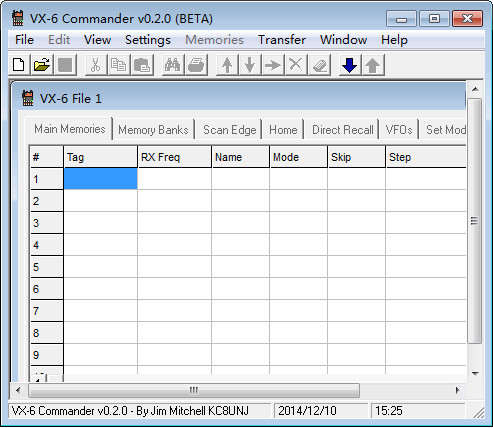Click the binoculars find icon

pyautogui.click(x=173, y=65)
